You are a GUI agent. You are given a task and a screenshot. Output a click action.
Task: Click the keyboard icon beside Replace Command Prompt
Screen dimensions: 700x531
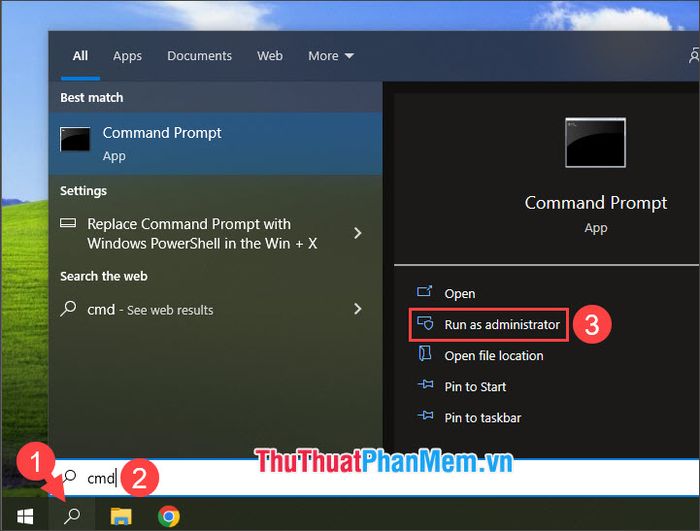click(x=68, y=223)
